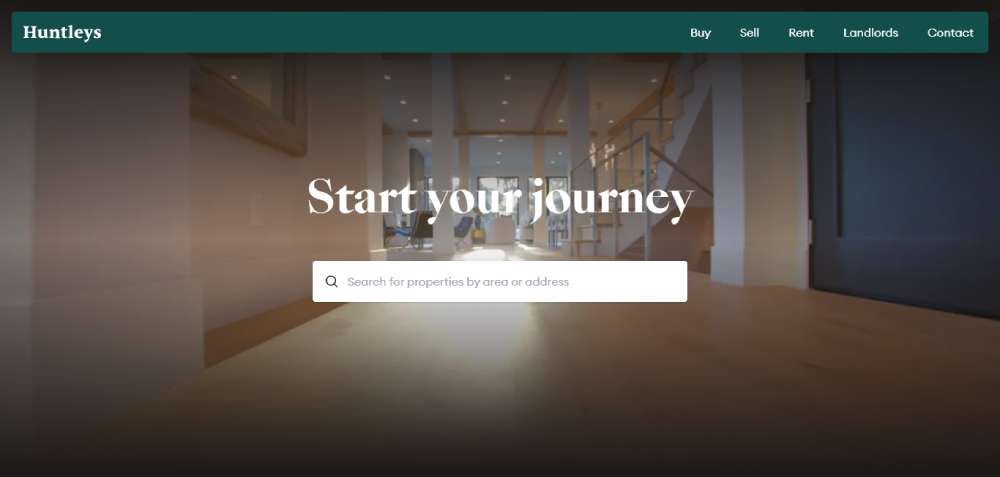
Task: Open the Buy menu item
Action: click(x=700, y=33)
